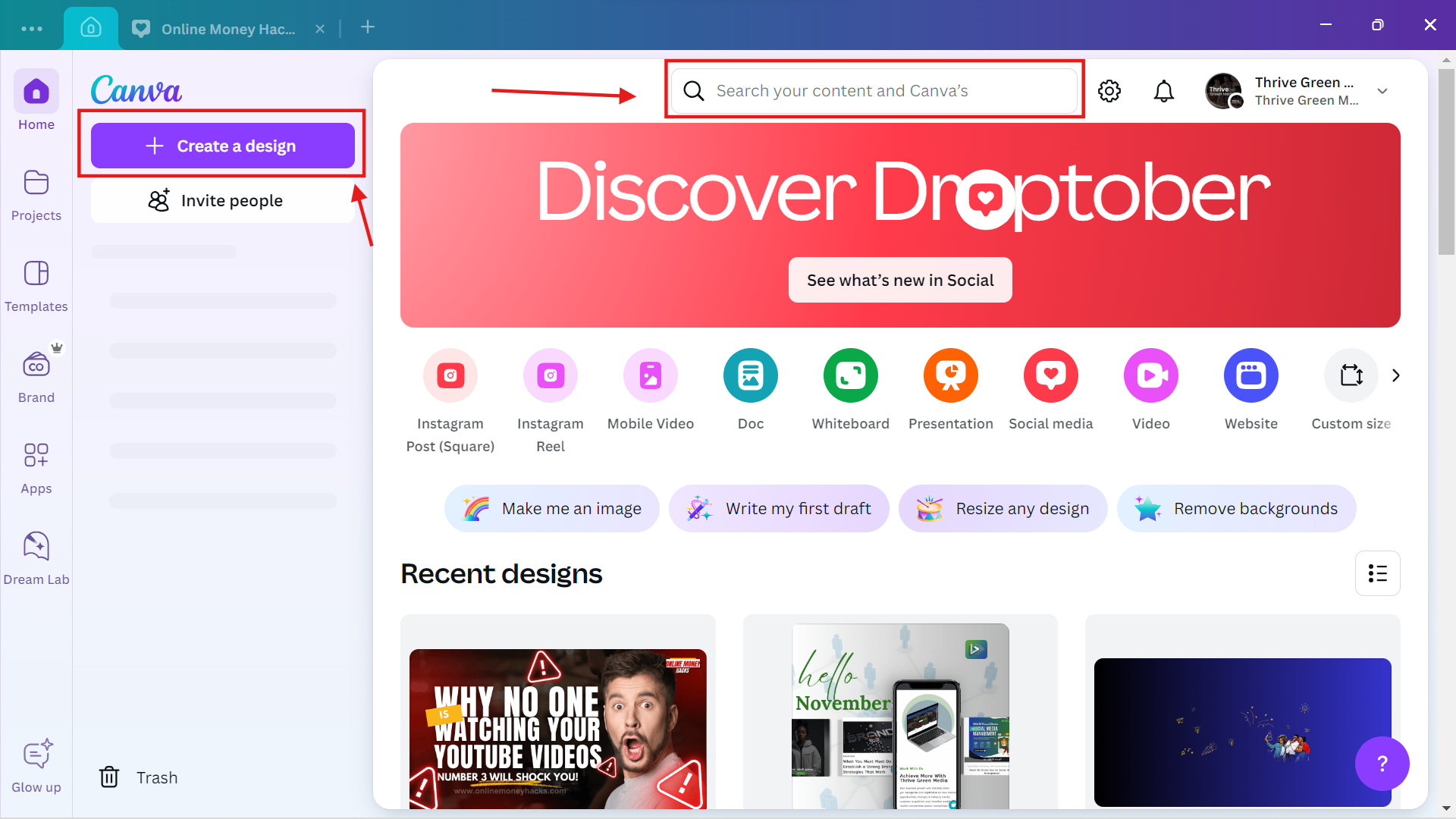
Task: Open the Whiteboard design type icon
Action: (x=850, y=375)
